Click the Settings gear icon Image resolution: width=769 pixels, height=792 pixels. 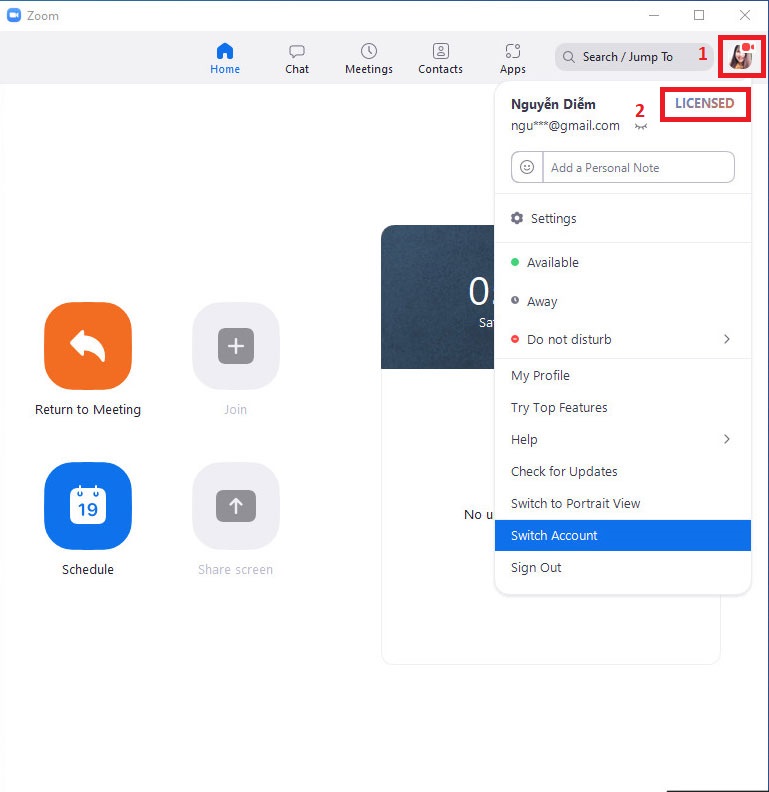tap(517, 218)
